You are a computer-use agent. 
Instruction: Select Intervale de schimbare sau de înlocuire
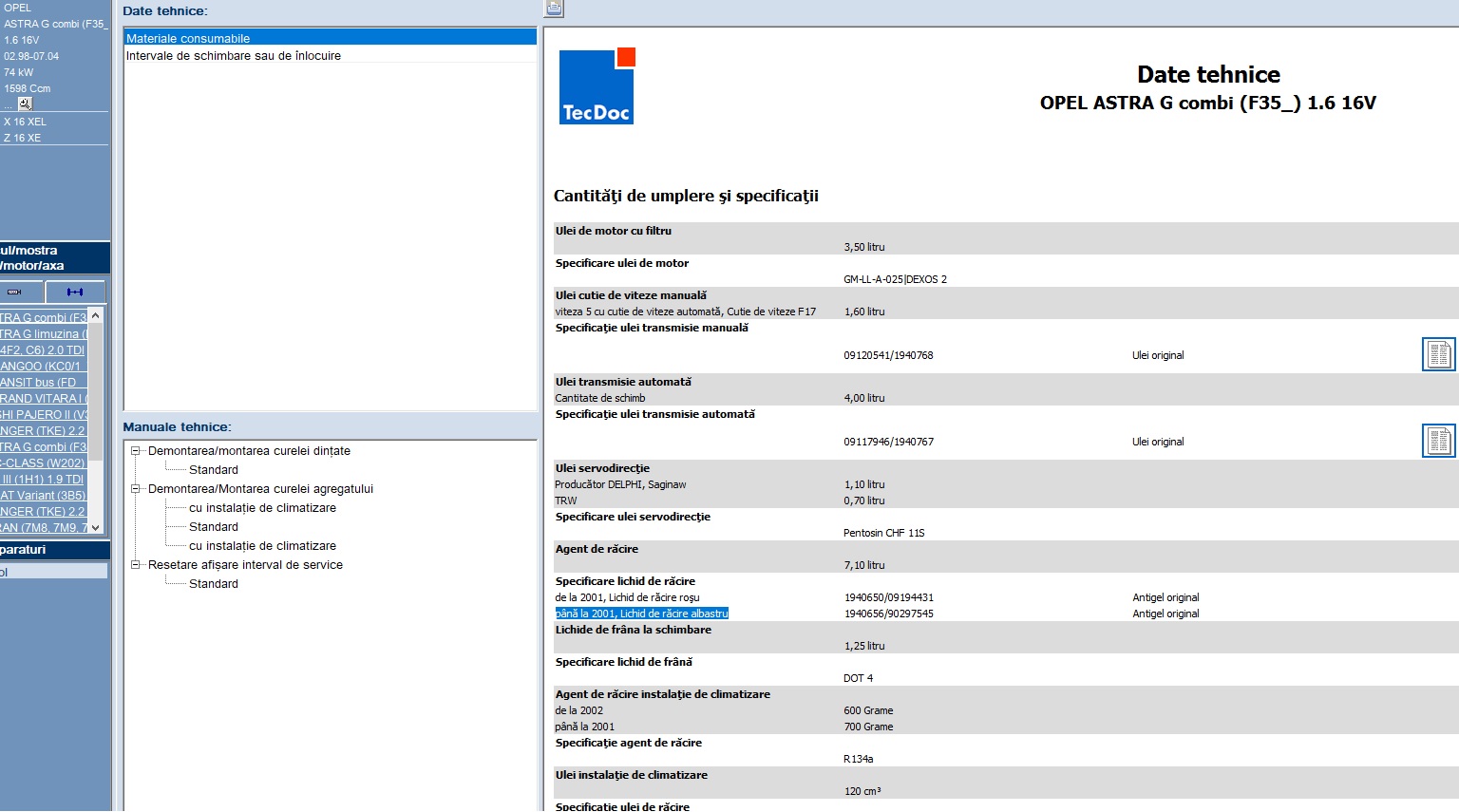[x=234, y=56]
